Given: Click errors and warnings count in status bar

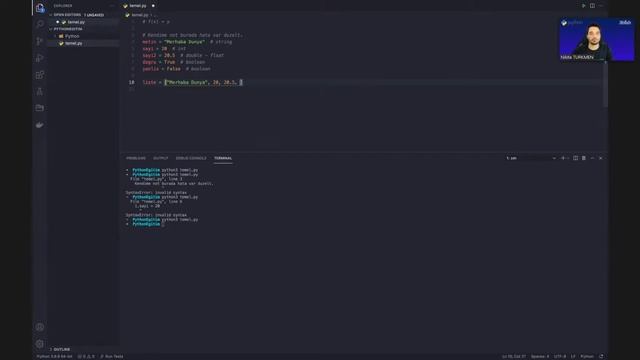Looking at the screenshot, I should click(x=86, y=356).
